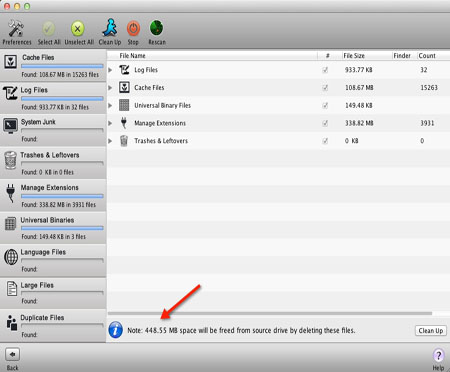The width and height of the screenshot is (450, 372).
Task: Click 'Found: 933.77 KB in 32 files' text
Action: [55, 107]
